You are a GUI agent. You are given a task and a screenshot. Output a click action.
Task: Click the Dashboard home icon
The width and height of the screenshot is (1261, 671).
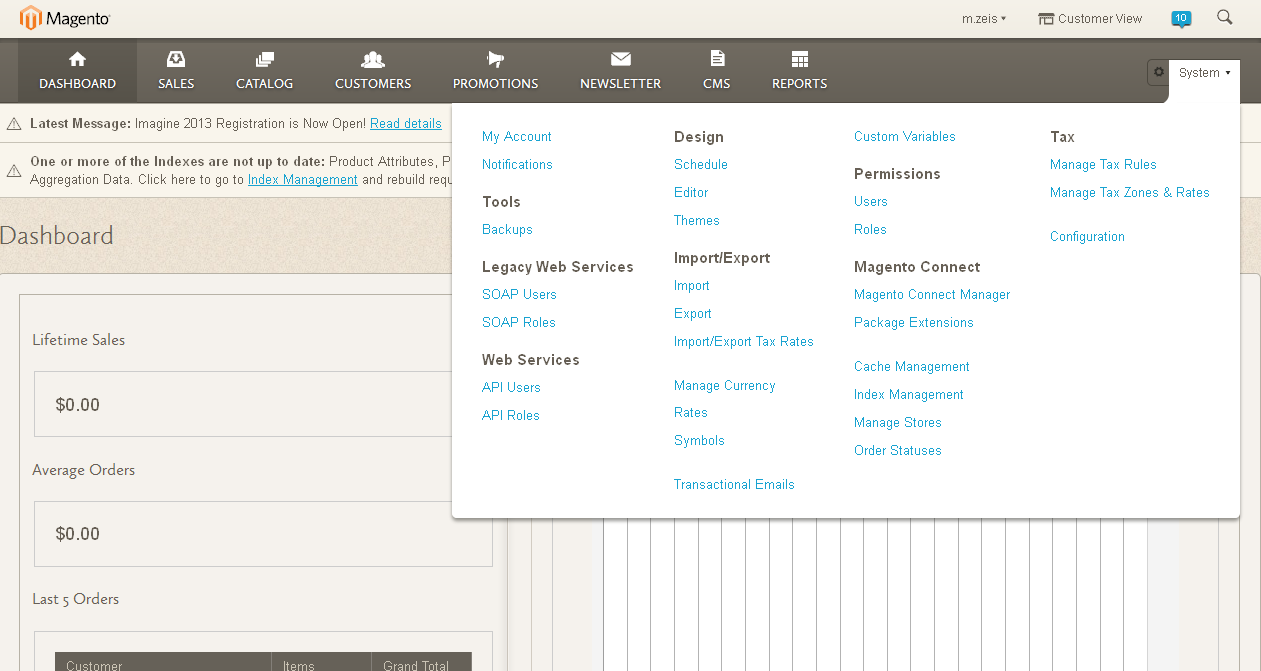[77, 60]
